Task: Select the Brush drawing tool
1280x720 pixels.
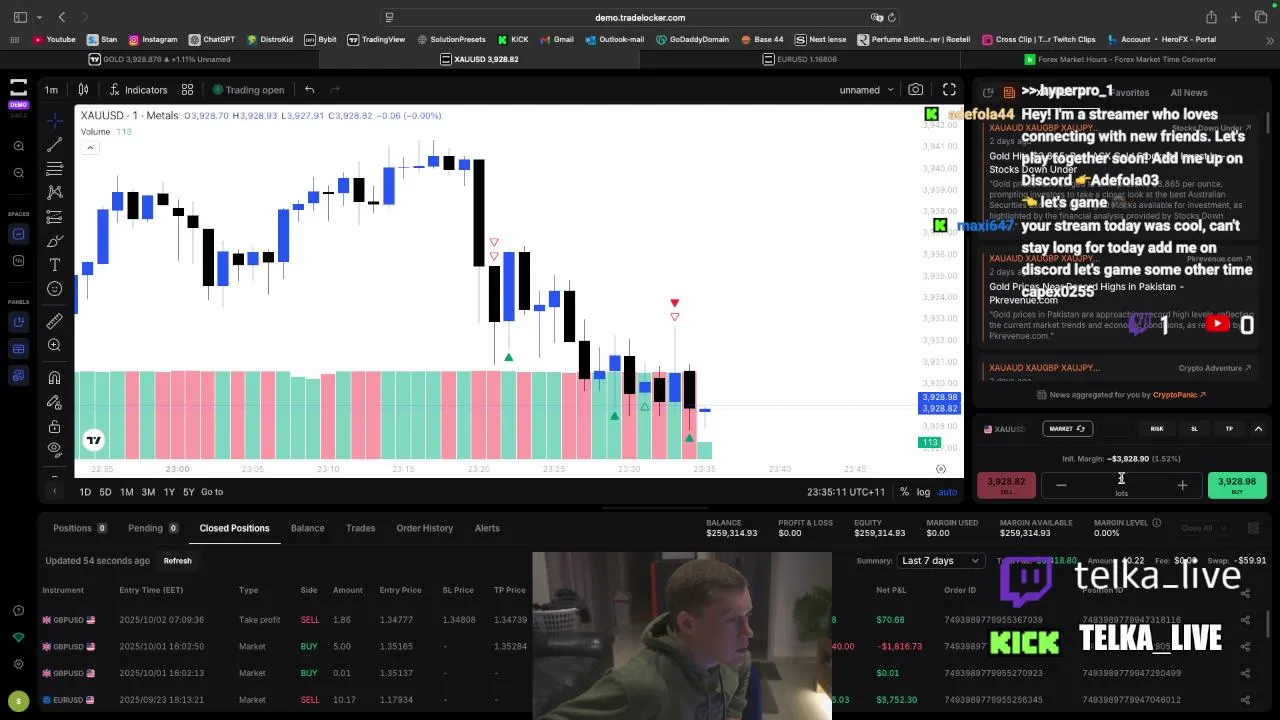Action: coord(54,241)
